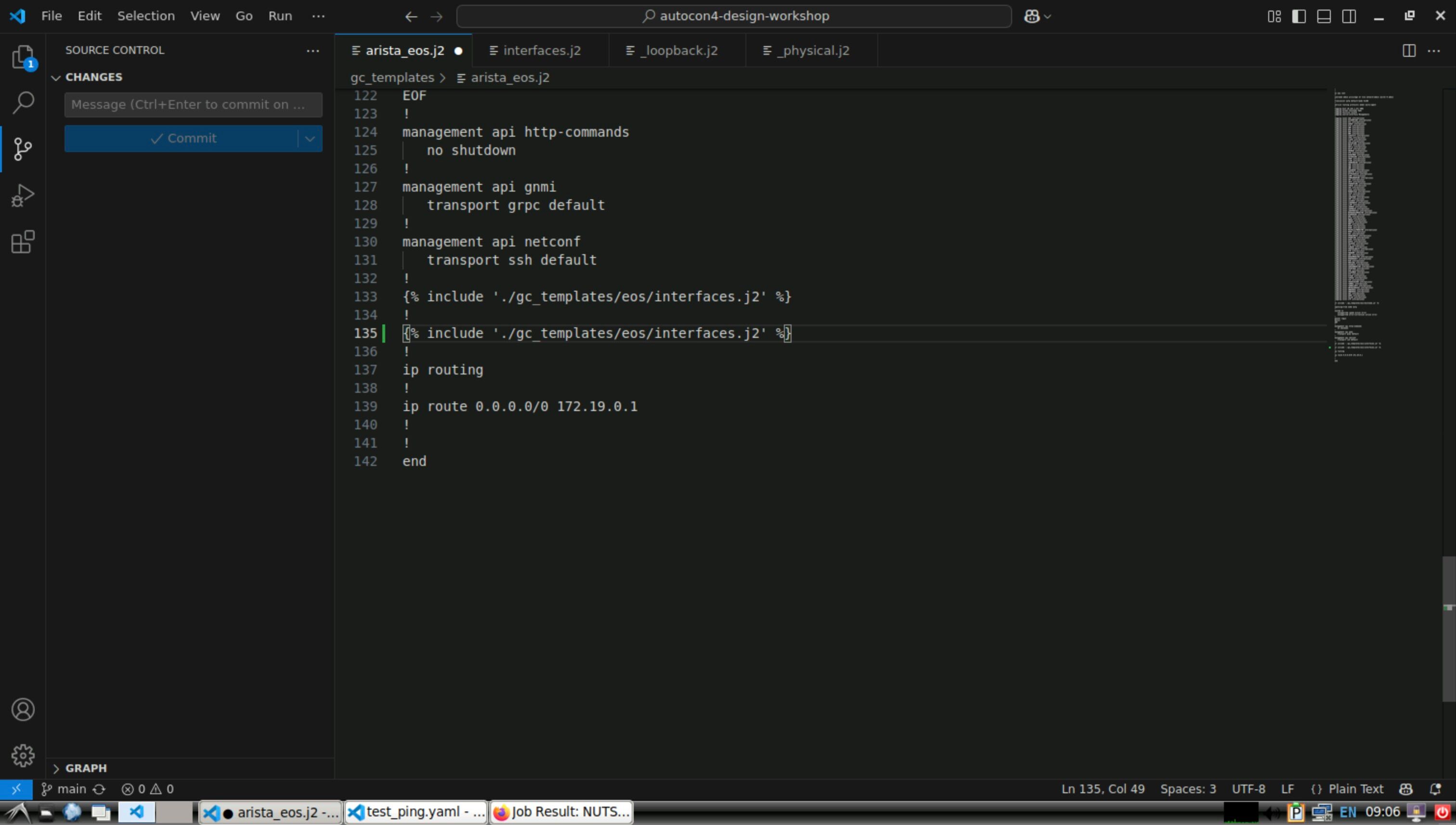The image size is (1456, 825).
Task: Open Run and Debug view
Action: [23, 195]
